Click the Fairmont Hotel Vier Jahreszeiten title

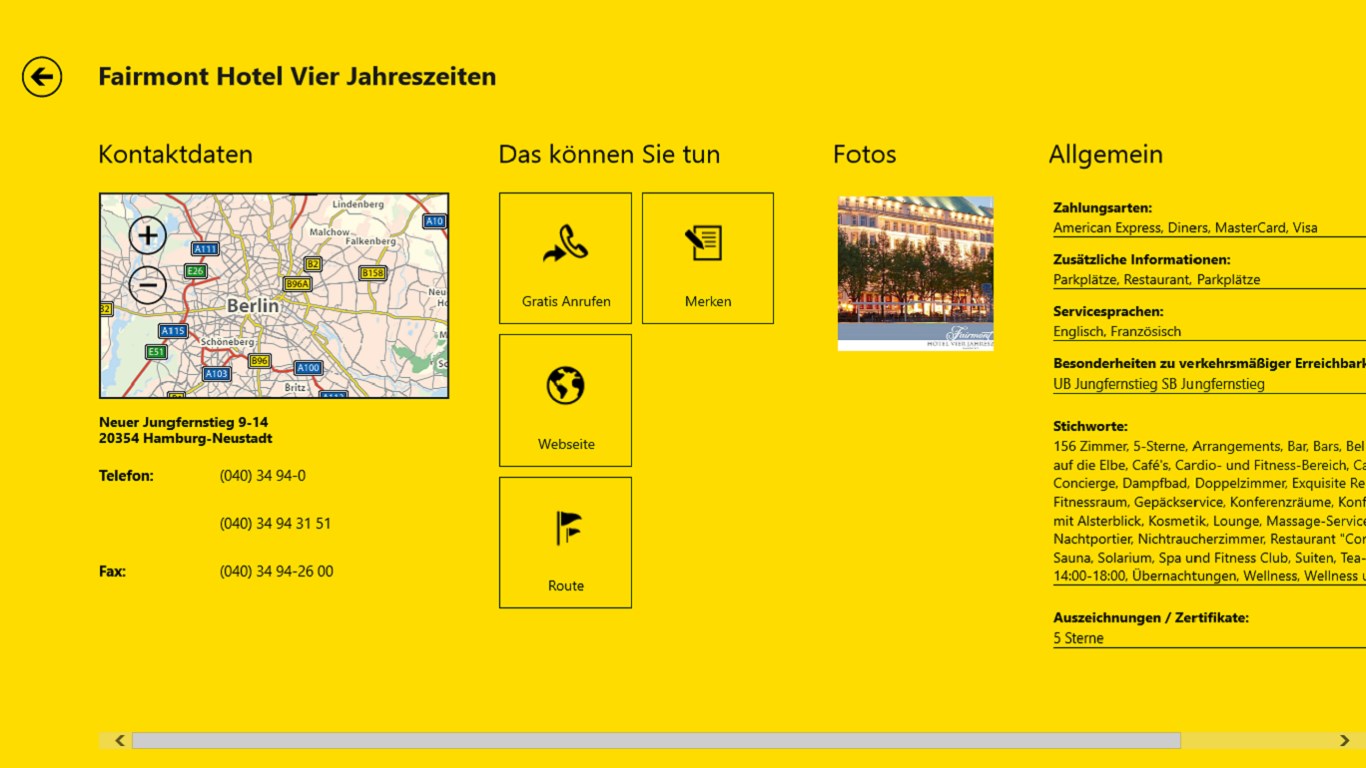(x=297, y=77)
